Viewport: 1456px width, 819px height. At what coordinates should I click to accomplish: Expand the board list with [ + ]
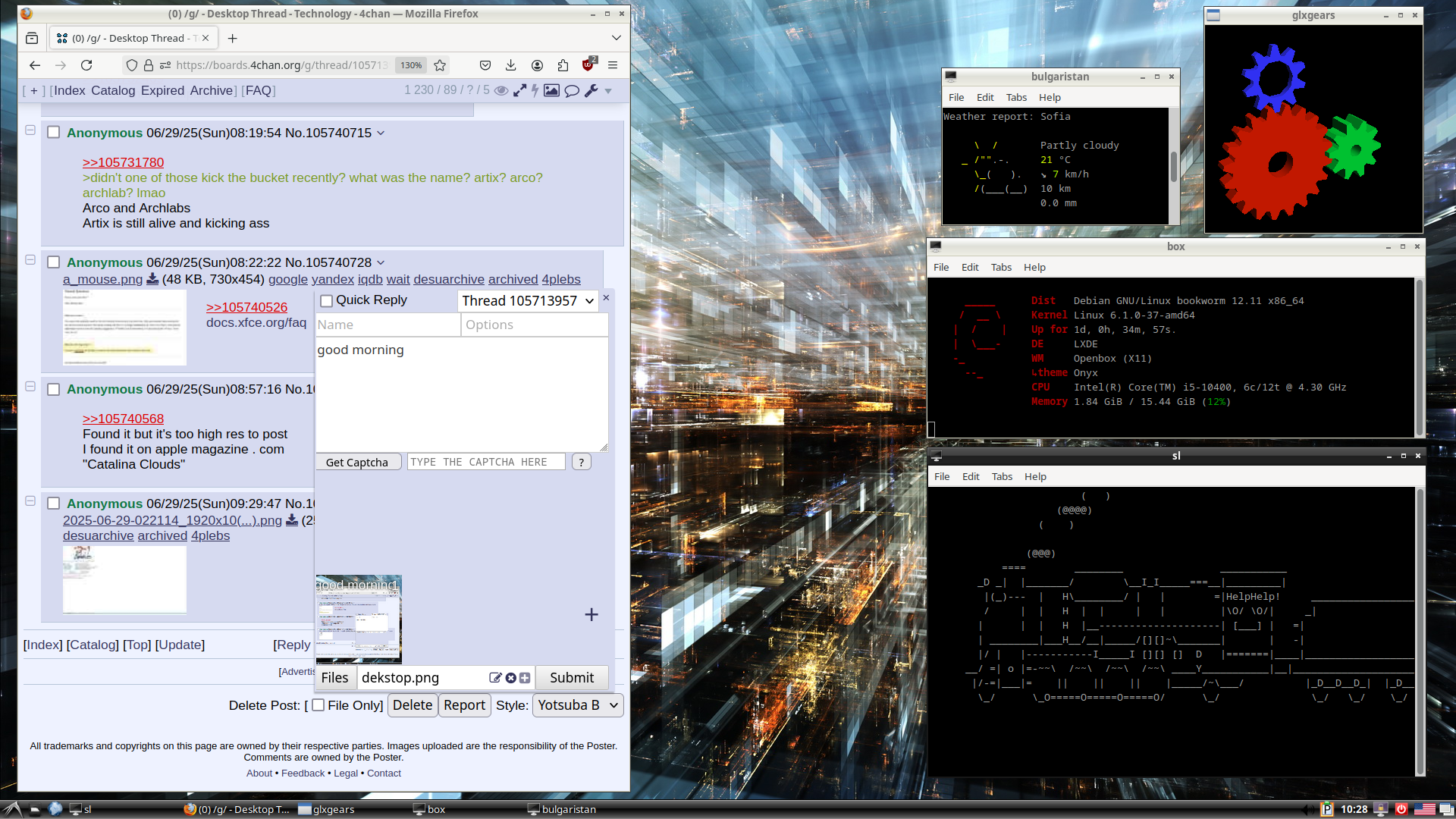pos(34,90)
